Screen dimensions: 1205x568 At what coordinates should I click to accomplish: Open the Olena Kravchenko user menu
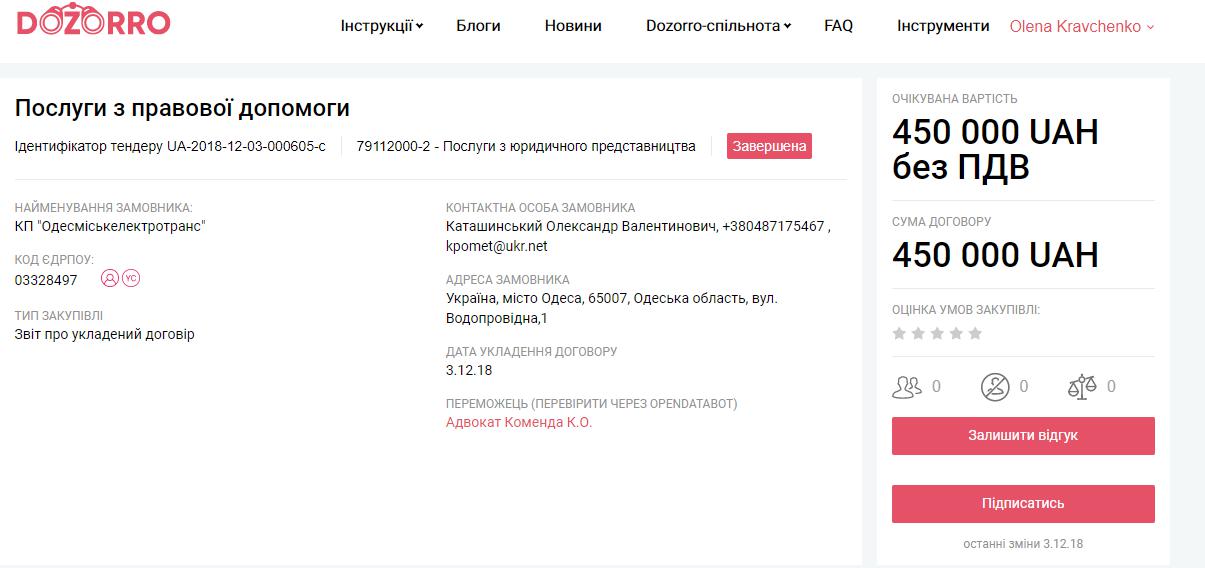1082,26
